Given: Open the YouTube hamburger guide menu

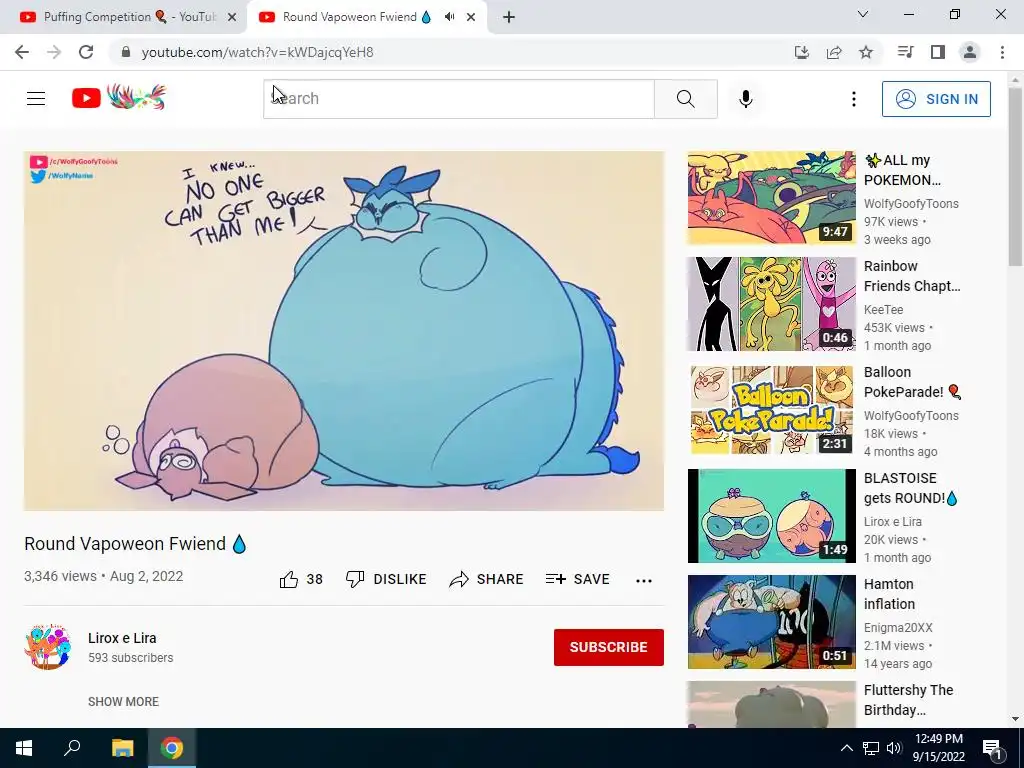Looking at the screenshot, I should click(x=36, y=99).
